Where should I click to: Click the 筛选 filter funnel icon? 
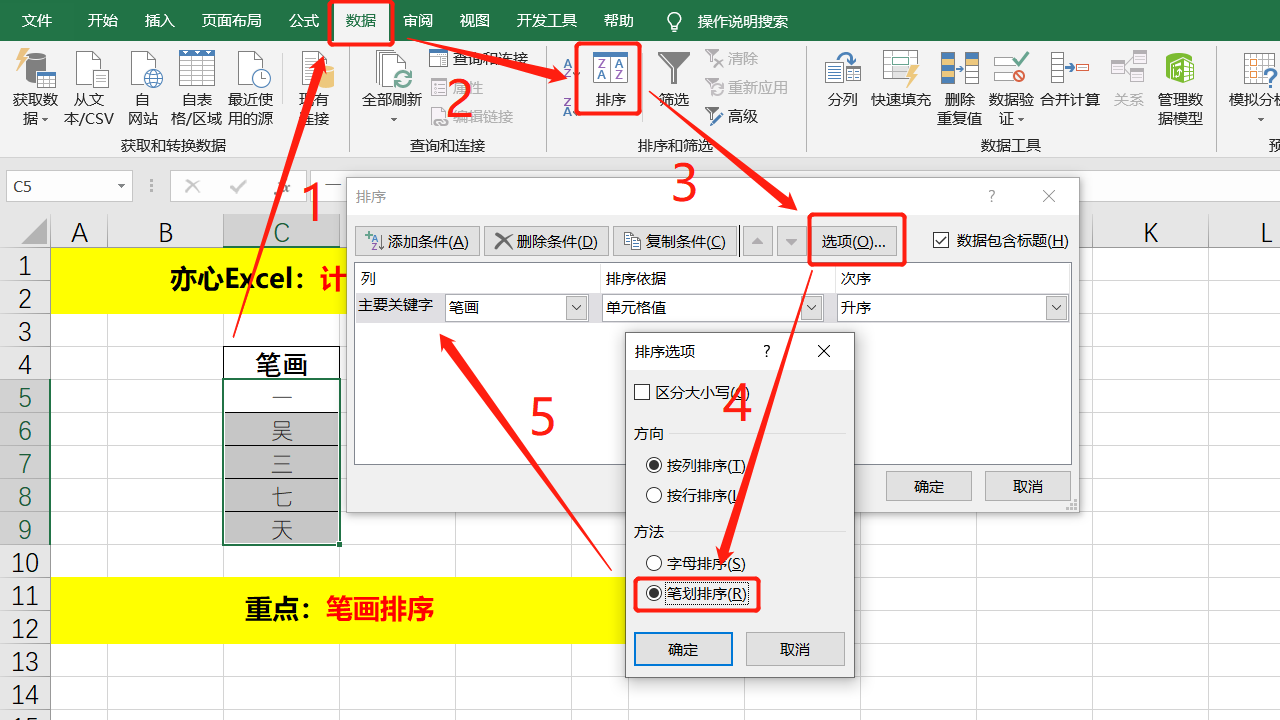[674, 68]
